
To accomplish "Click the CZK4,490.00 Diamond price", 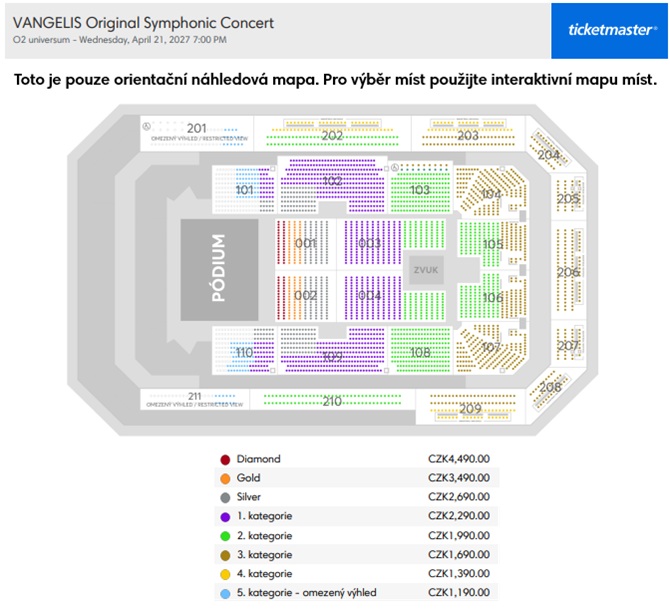I will [x=459, y=459].
